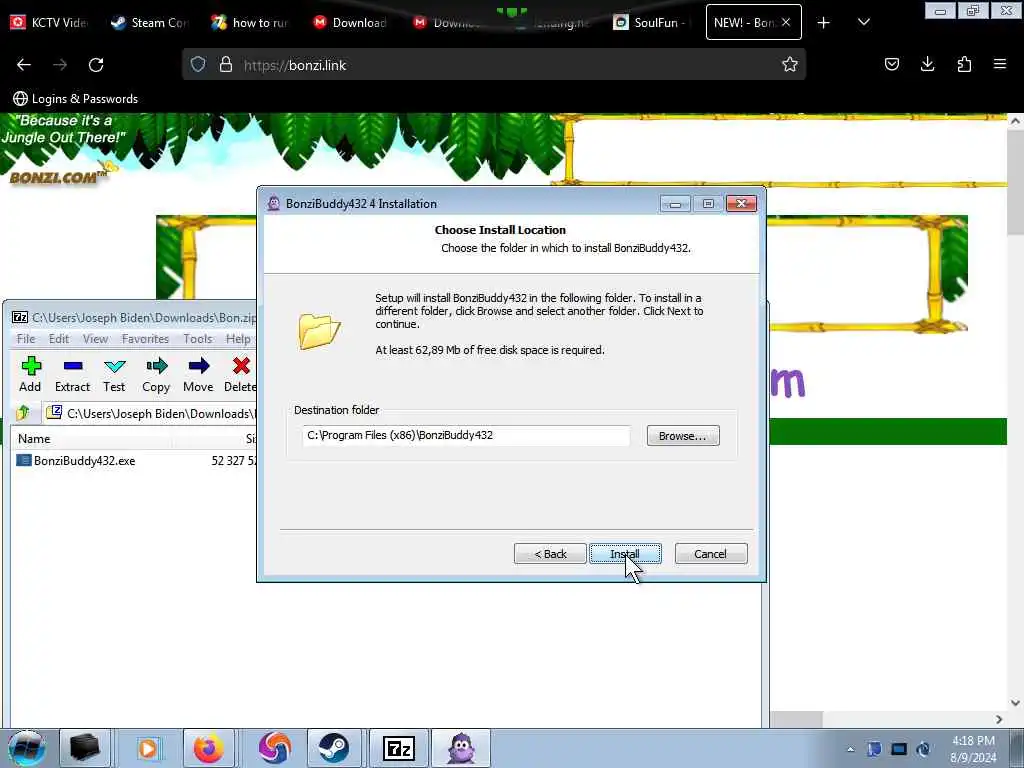The image size is (1024, 768).
Task: Open the Tools menu in 7-Zip
Action: click(197, 338)
